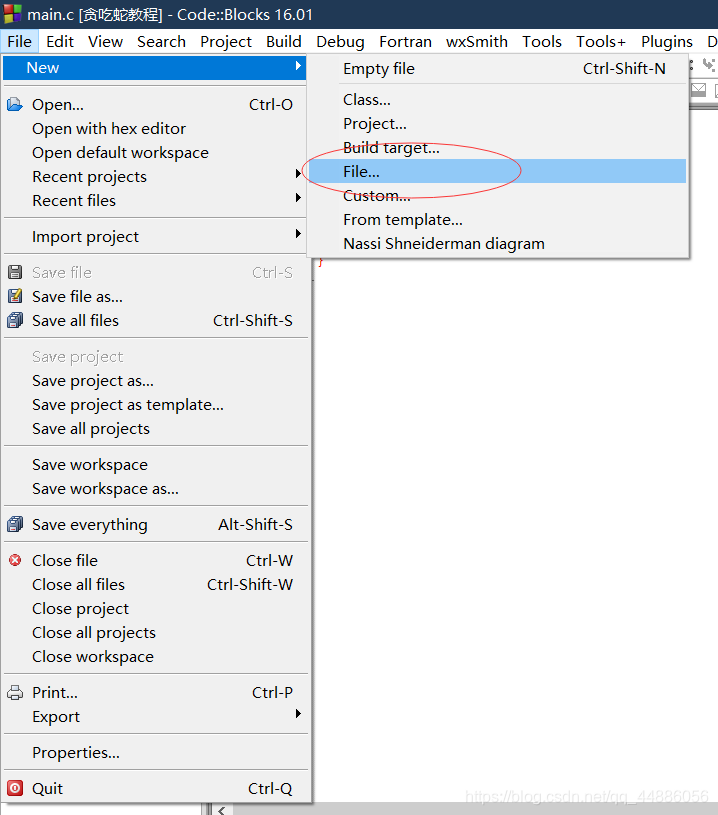Select Close project entry

click(154, 608)
